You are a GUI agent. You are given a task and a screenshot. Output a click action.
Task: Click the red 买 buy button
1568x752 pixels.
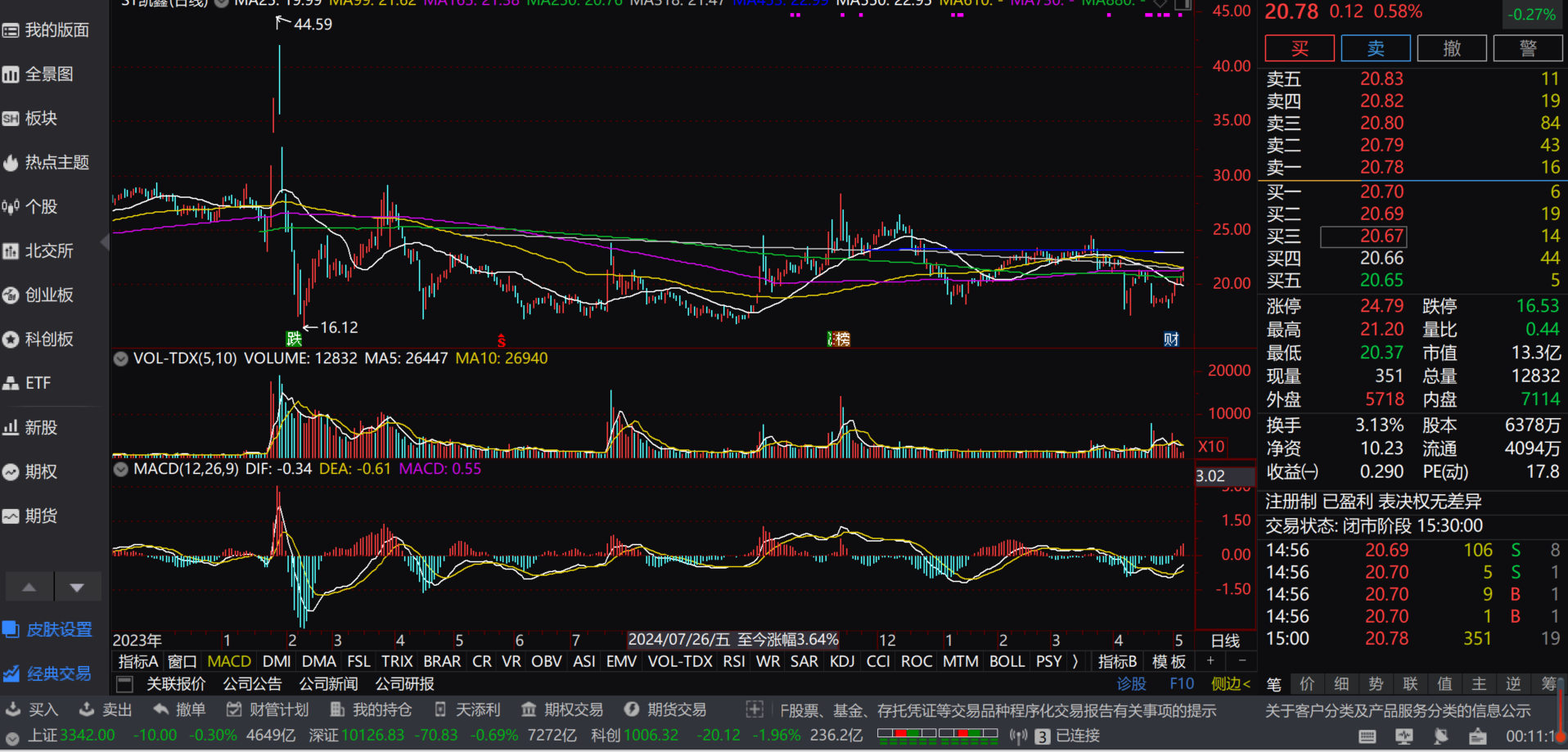point(1300,48)
